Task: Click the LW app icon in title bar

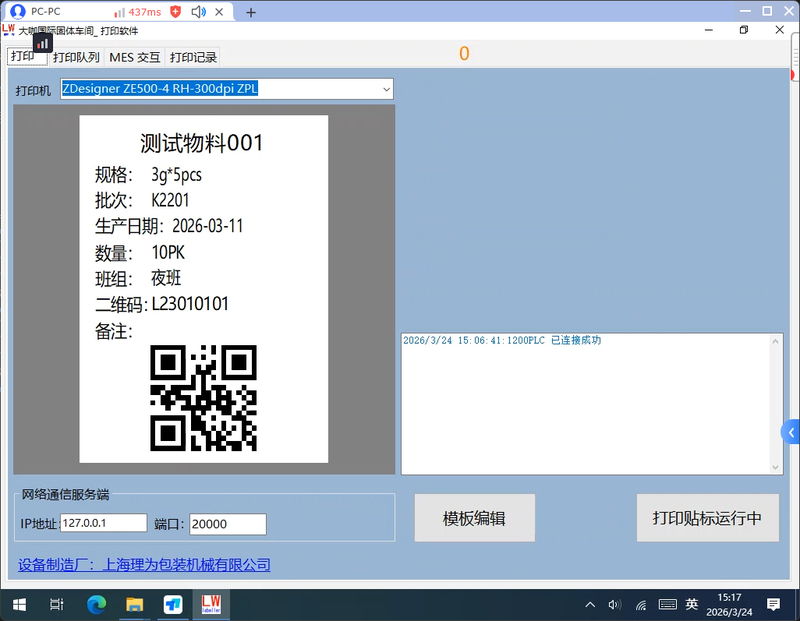Action: (x=9, y=30)
